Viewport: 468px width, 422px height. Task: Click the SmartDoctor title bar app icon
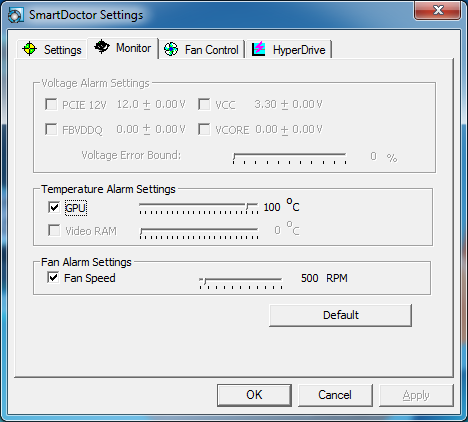(15, 15)
